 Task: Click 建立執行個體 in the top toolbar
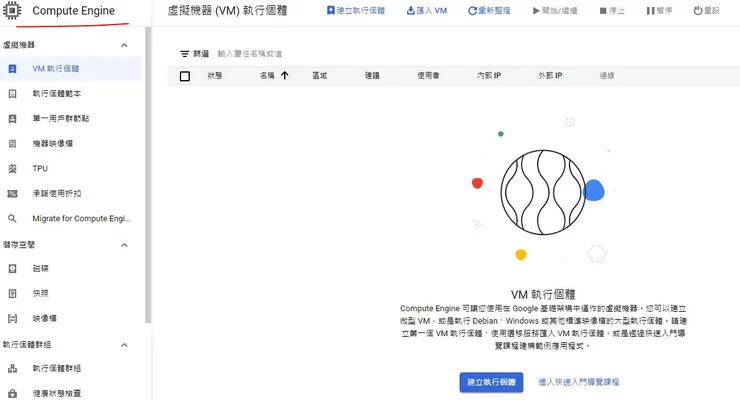click(356, 10)
